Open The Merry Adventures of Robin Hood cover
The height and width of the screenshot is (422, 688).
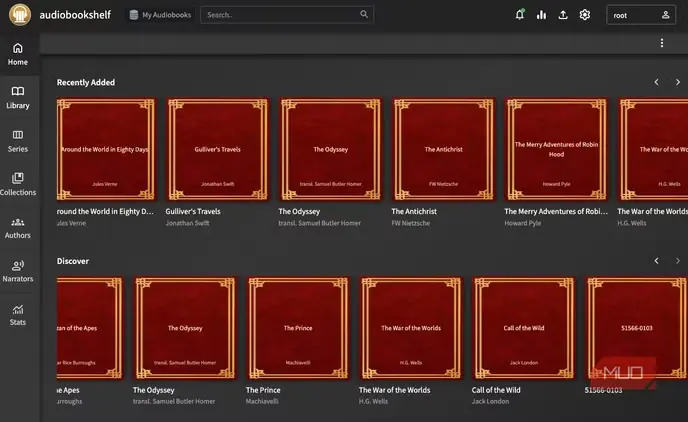556,149
